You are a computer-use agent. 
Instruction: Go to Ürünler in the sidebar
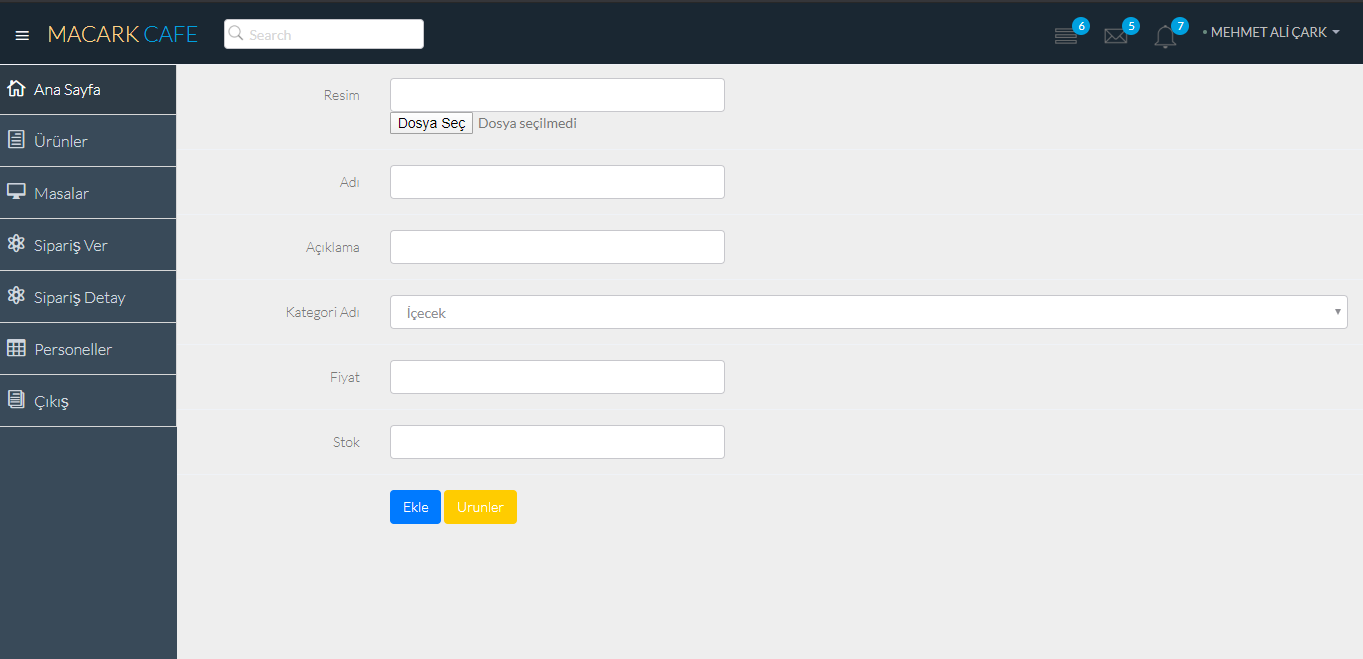pyautogui.click(x=88, y=141)
